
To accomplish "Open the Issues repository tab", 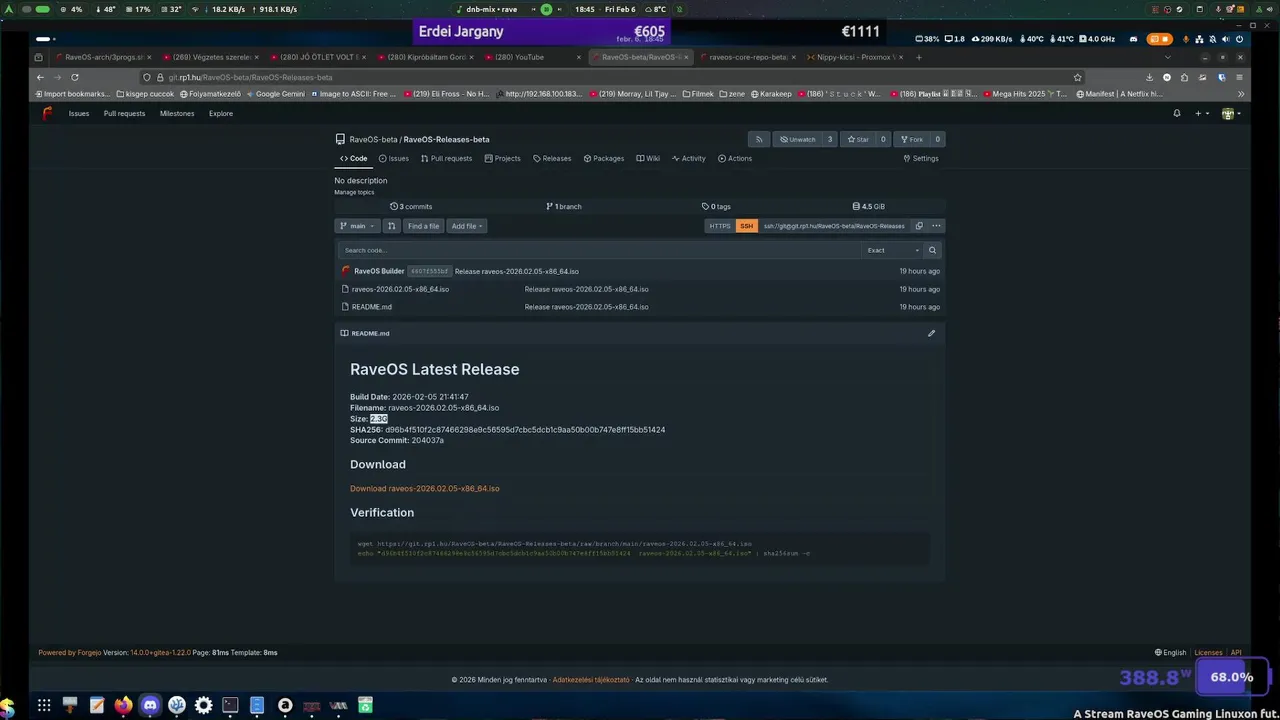I will [393, 158].
